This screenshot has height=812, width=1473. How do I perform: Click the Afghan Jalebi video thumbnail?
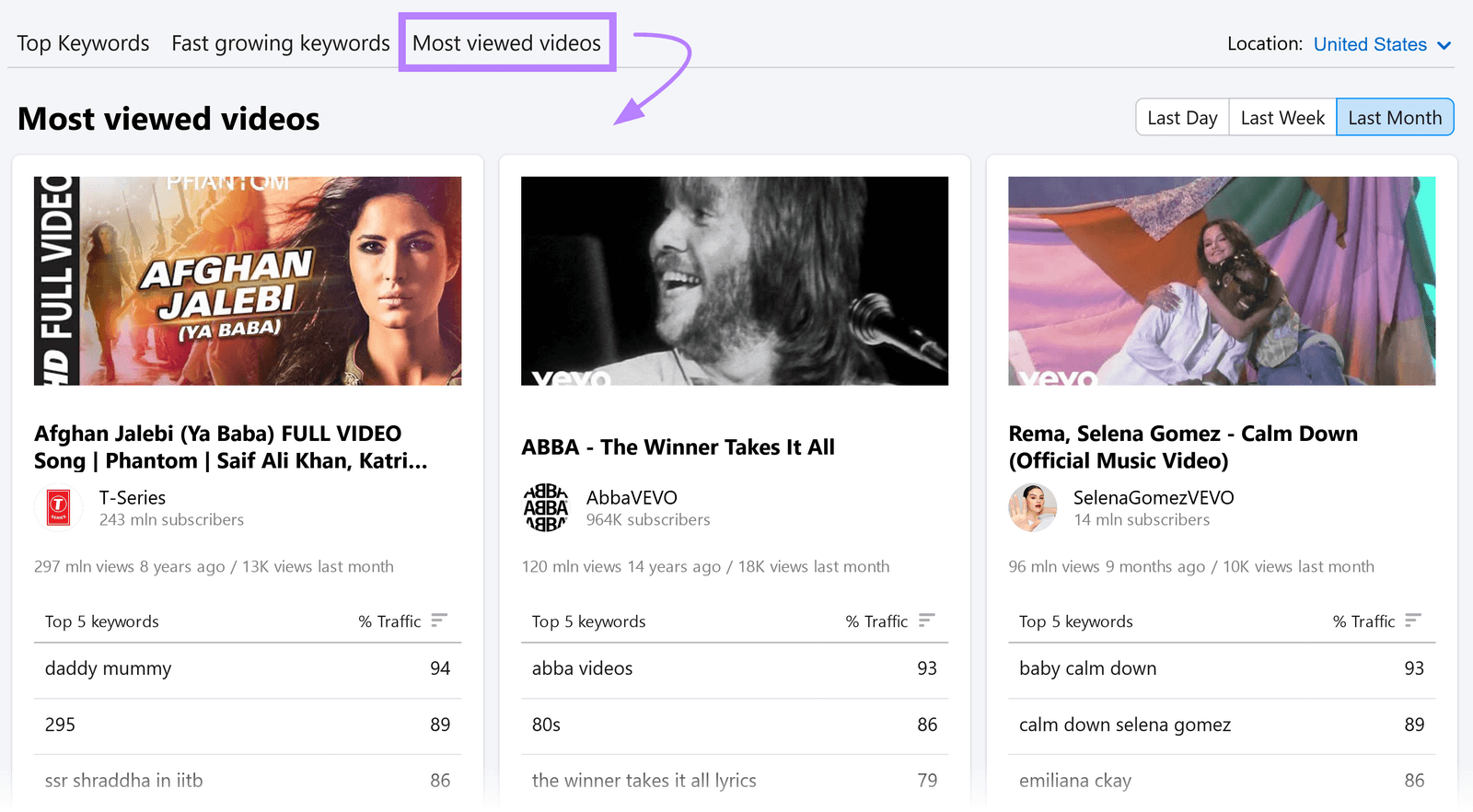click(x=248, y=281)
